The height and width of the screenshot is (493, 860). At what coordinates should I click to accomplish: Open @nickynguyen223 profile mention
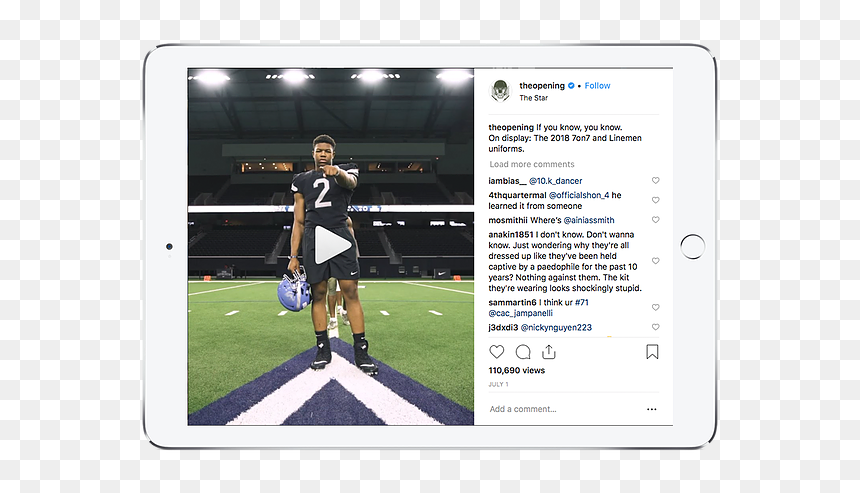pyautogui.click(x=556, y=327)
